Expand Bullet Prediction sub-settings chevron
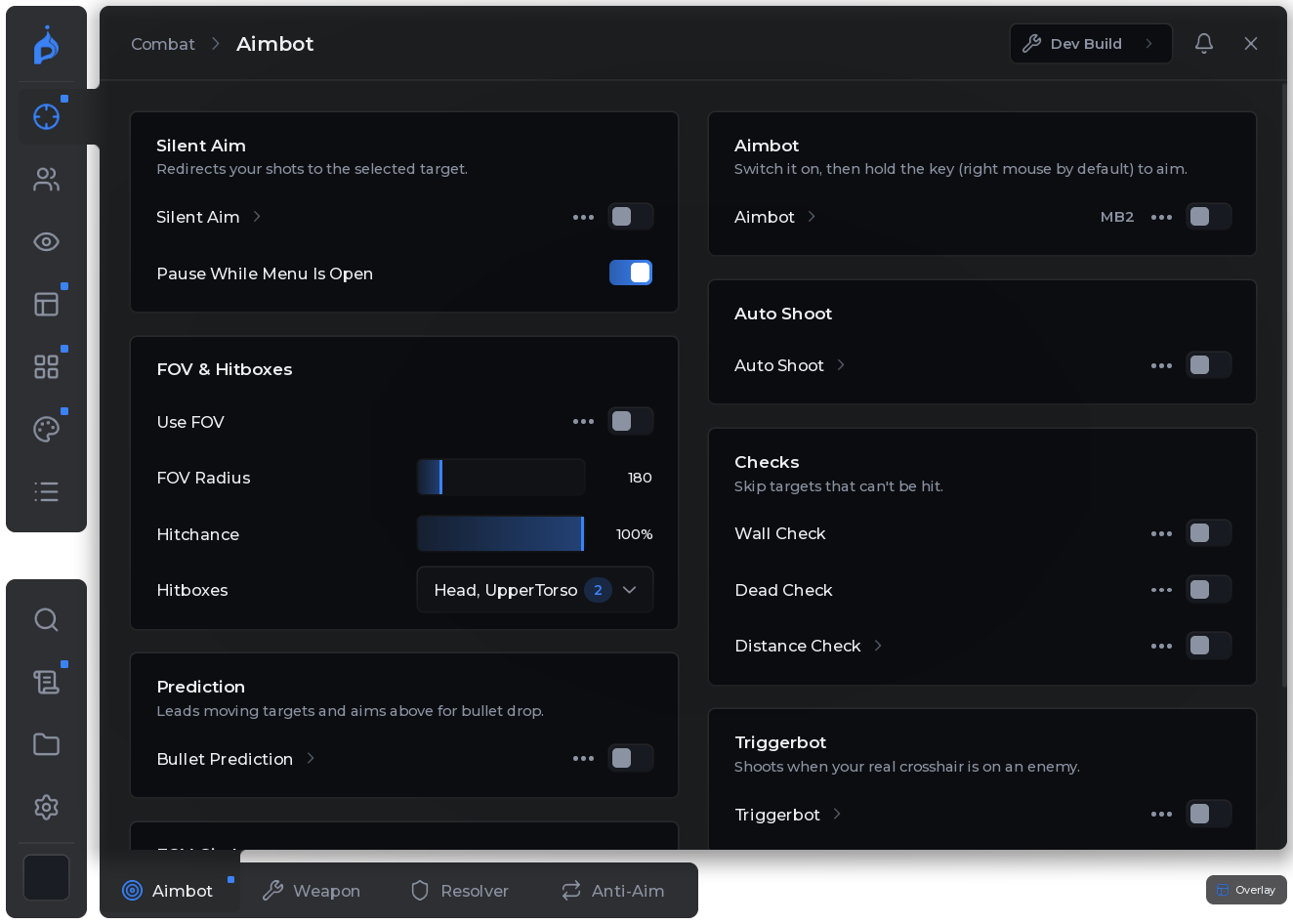1293x924 pixels. (311, 758)
